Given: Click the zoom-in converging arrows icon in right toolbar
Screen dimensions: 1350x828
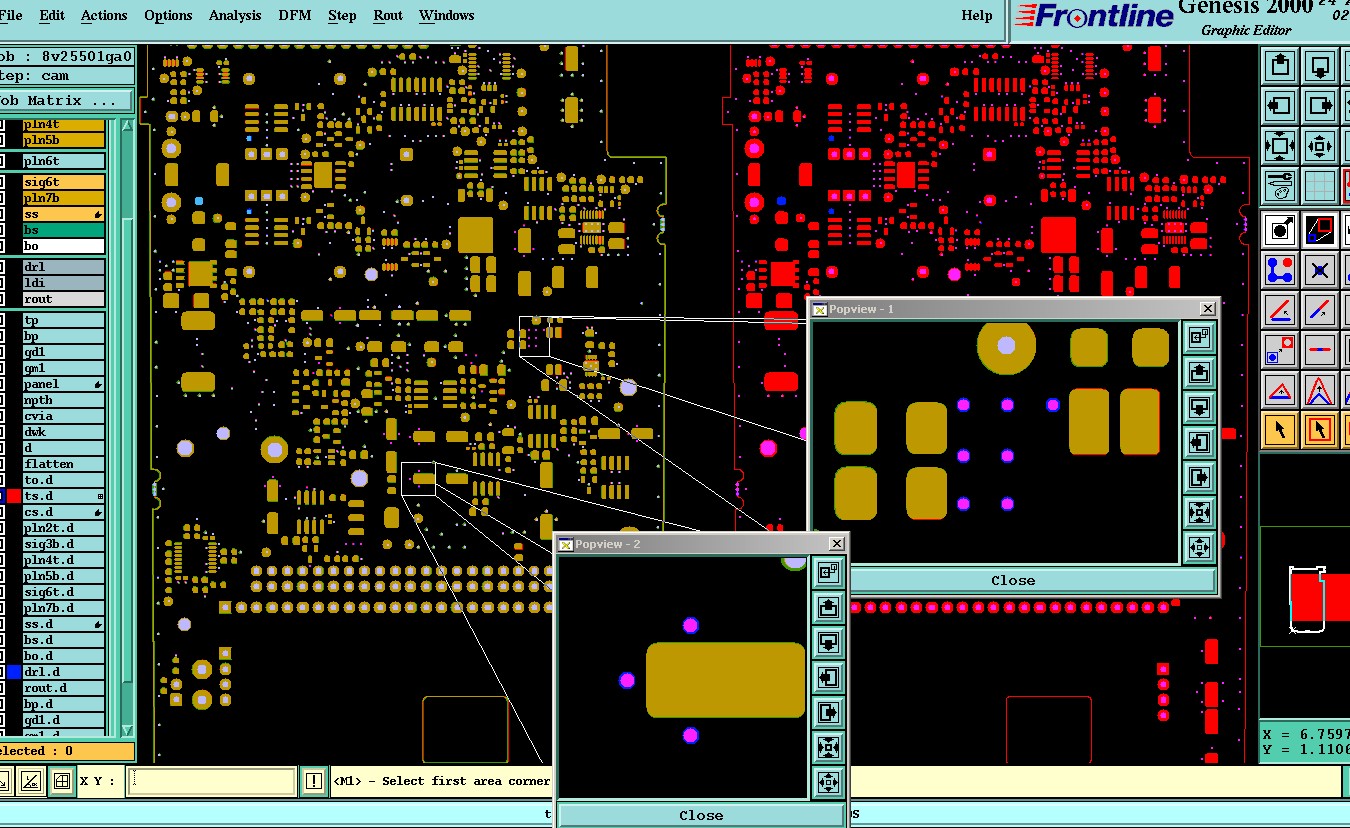Looking at the screenshot, I should pyautogui.click(x=1320, y=146).
